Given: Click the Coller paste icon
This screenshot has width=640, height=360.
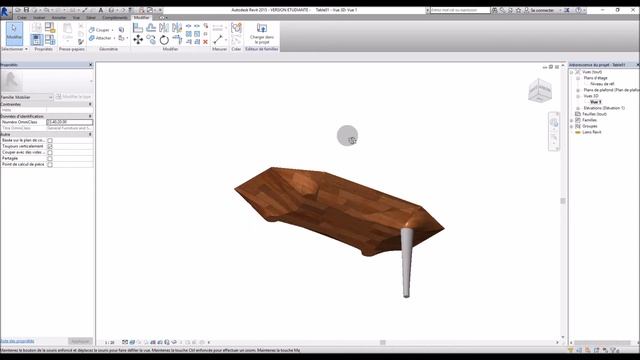Looking at the screenshot, I should pos(67,29).
